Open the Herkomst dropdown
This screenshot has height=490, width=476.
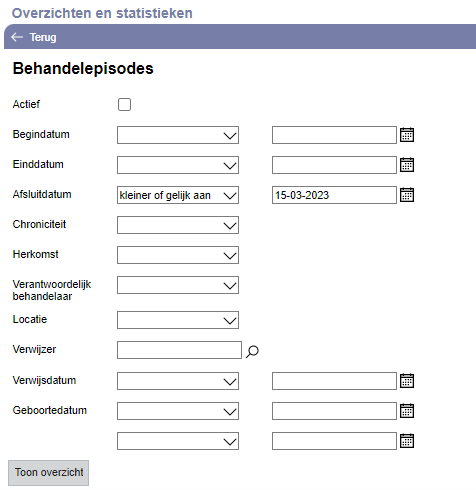(178, 255)
